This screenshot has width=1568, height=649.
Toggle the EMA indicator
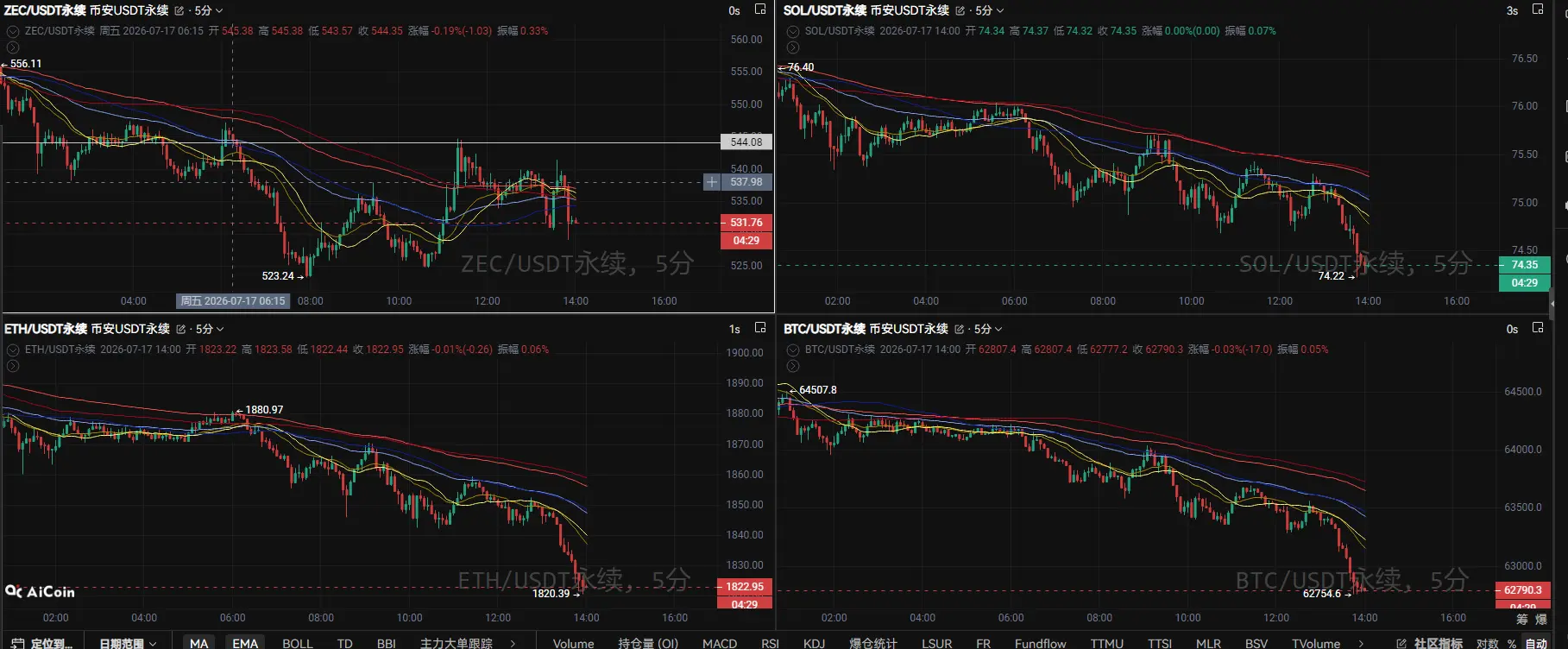(x=245, y=643)
